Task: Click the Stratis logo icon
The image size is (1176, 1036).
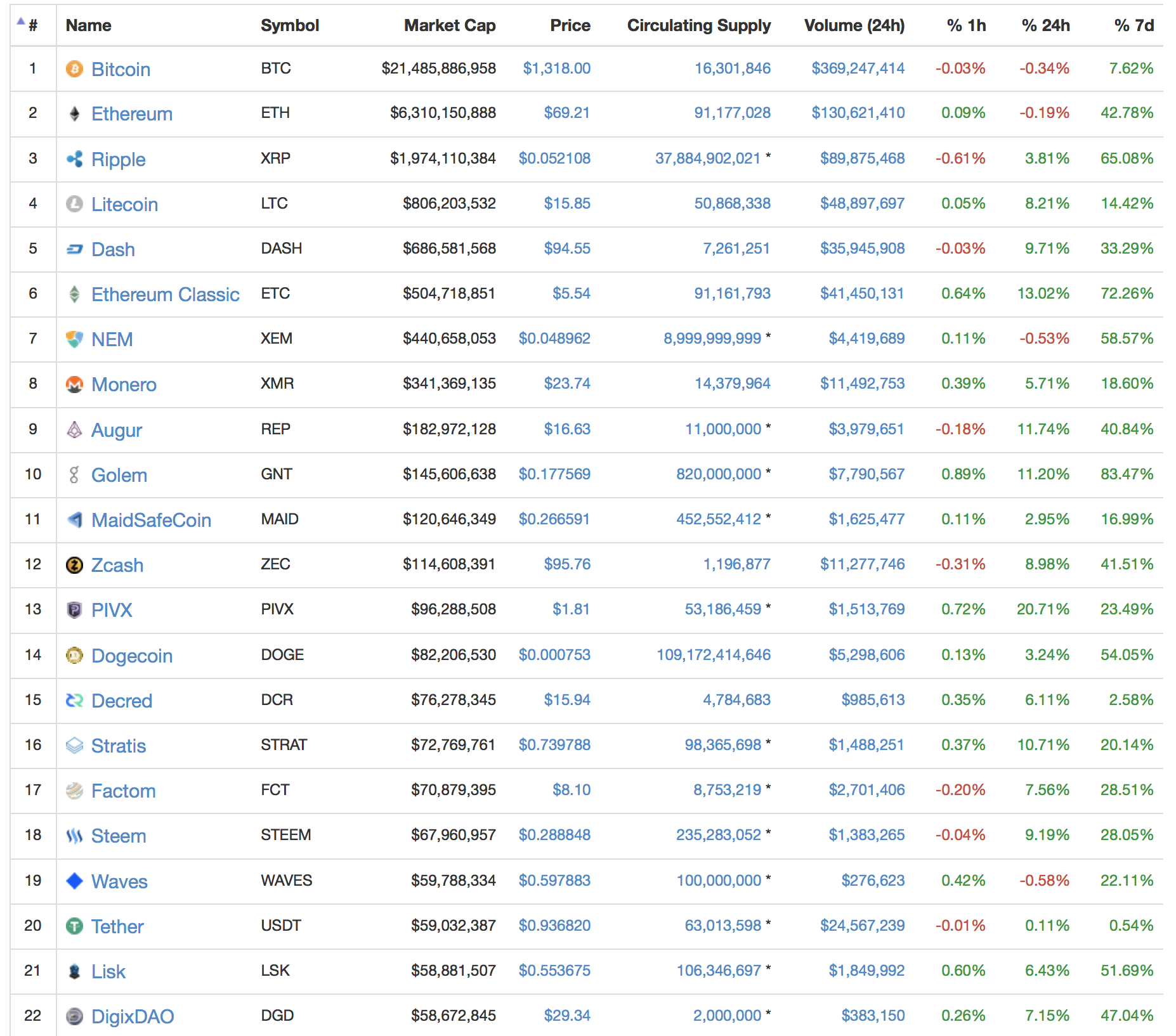Action: 74,746
